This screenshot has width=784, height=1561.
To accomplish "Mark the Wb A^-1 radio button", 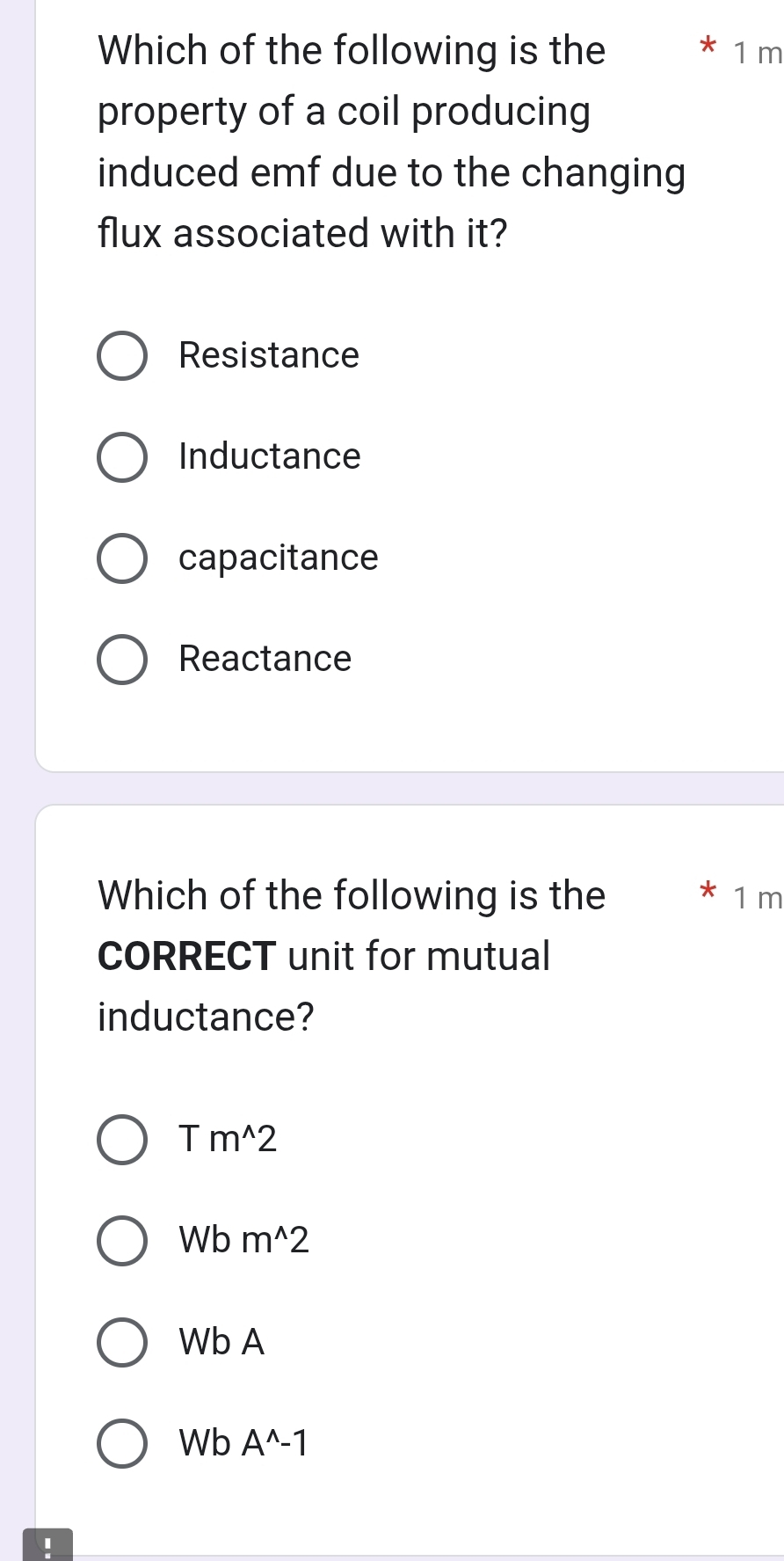I will click(122, 1443).
